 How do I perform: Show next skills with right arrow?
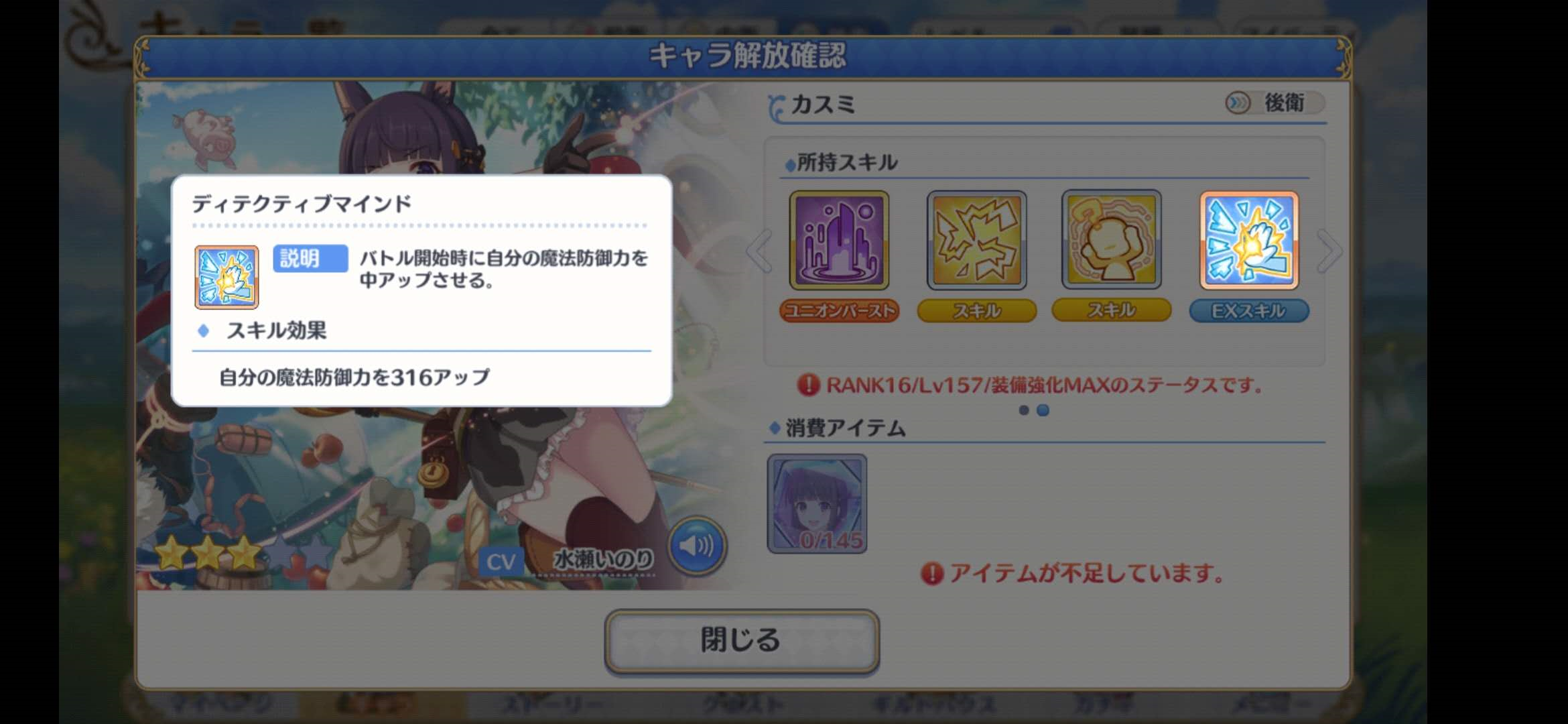(x=1329, y=251)
